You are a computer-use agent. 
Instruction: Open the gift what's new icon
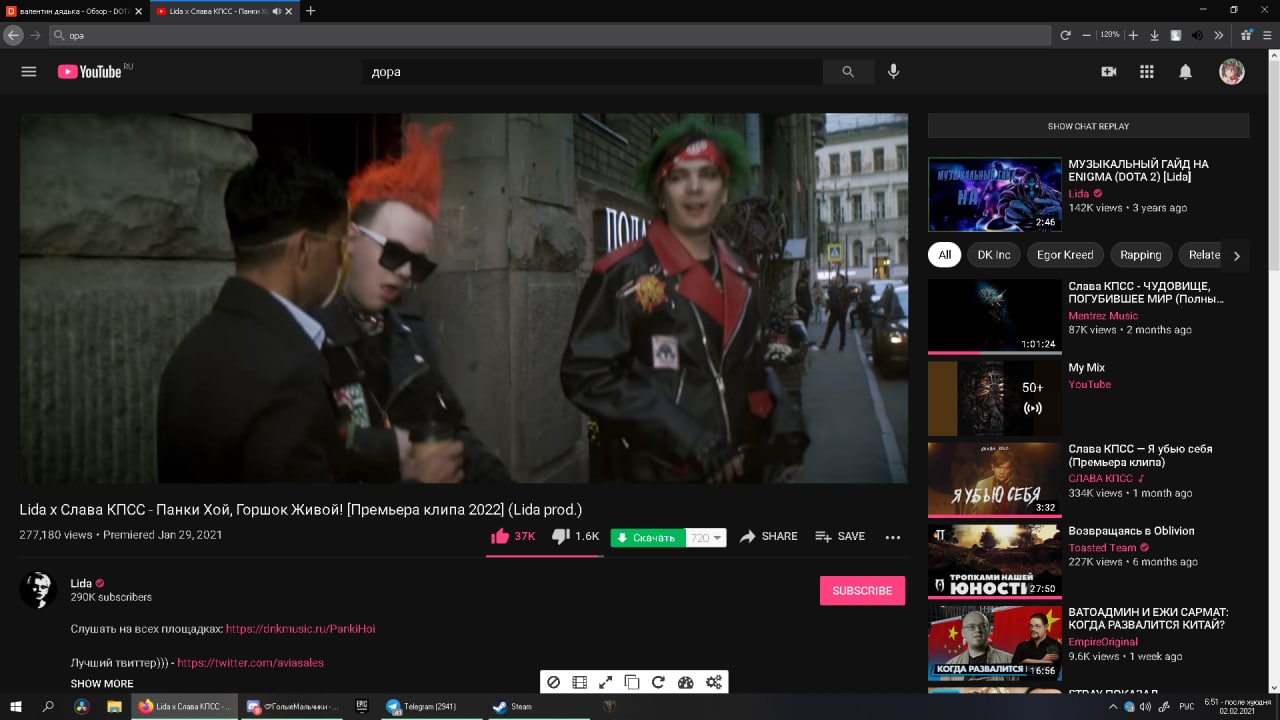click(x=1246, y=35)
